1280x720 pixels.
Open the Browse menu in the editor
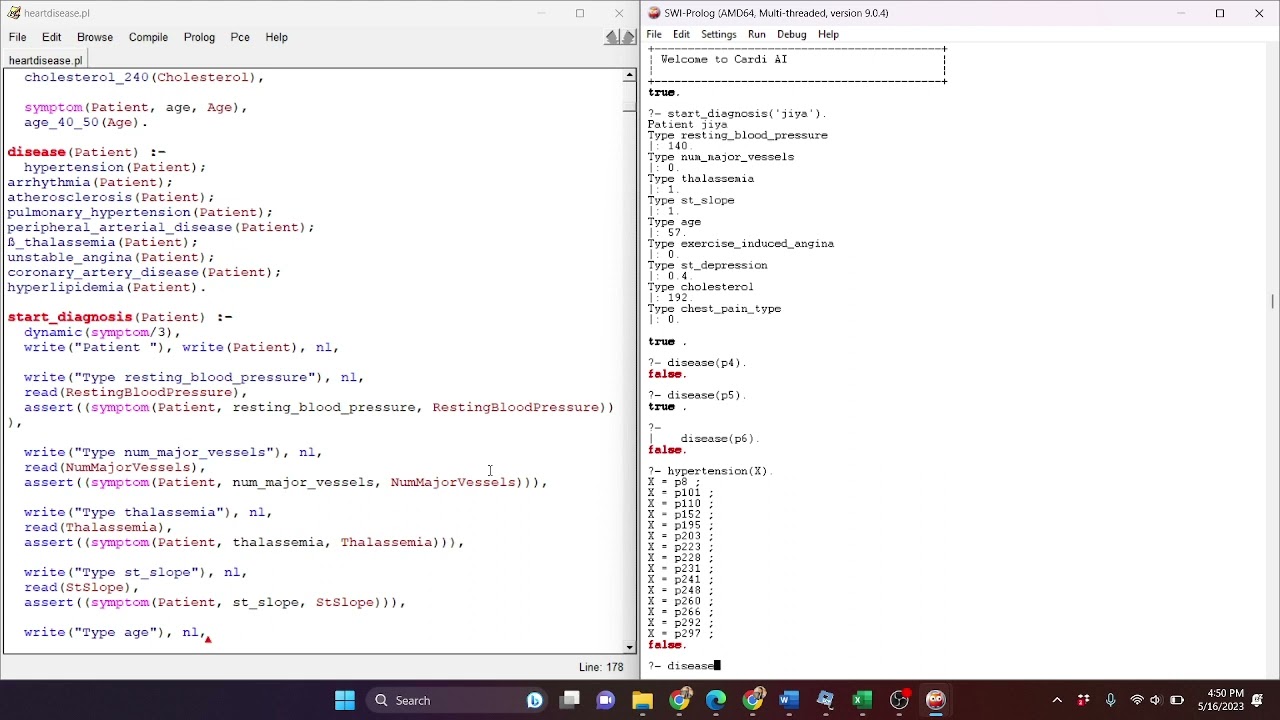[x=95, y=37]
